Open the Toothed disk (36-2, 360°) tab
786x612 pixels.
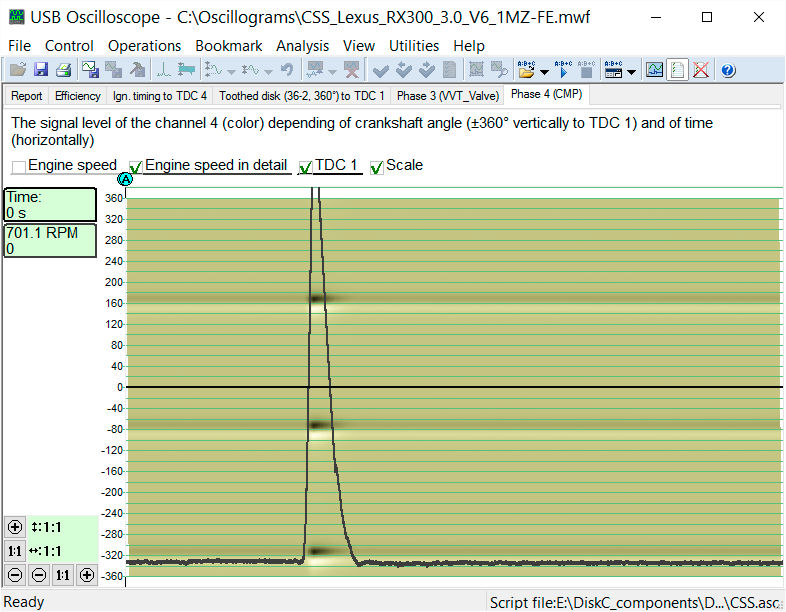302,96
